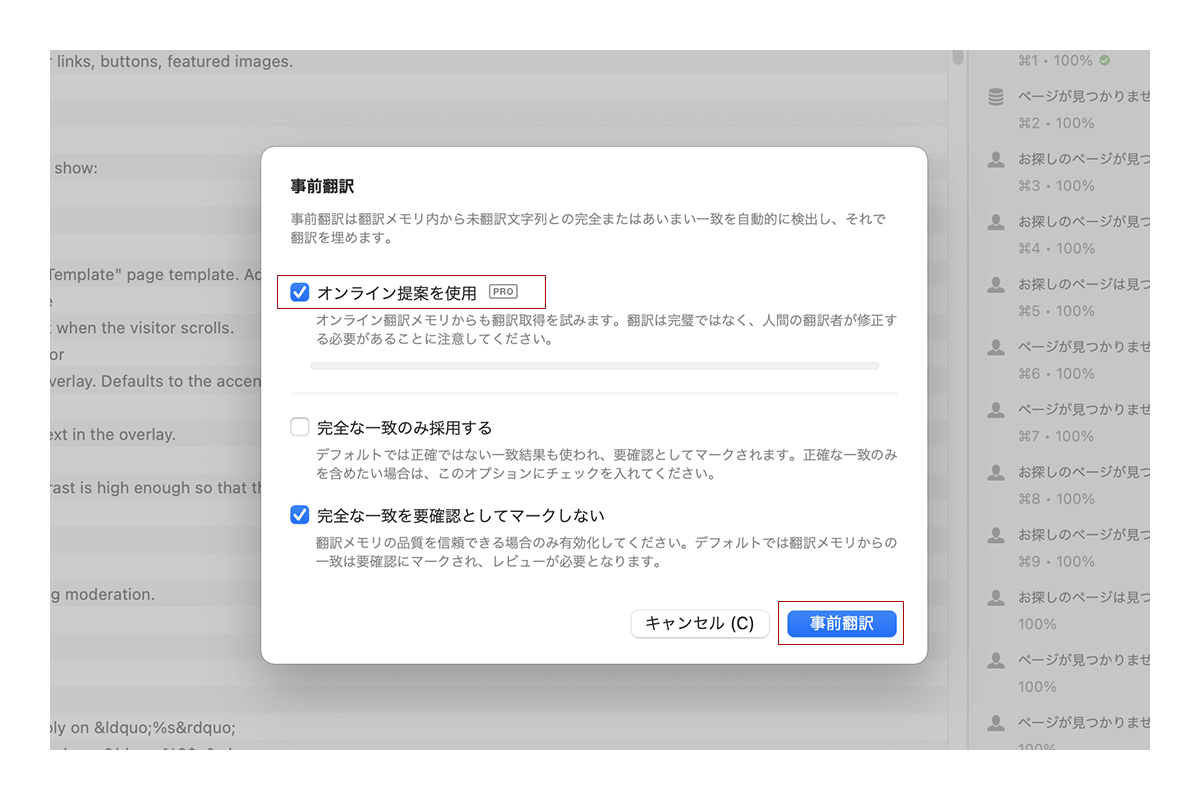Image resolution: width=1200 pixels, height=800 pixels.
Task: Select suggestion text above ⌘9 • 100%
Action: point(1084,535)
